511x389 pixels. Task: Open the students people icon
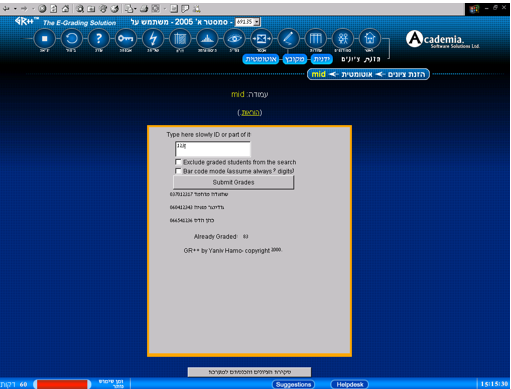[343, 39]
